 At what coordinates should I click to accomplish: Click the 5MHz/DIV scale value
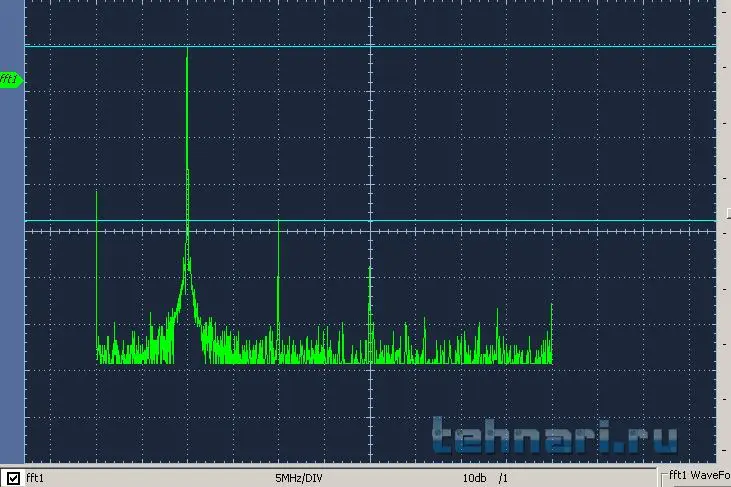pos(299,478)
